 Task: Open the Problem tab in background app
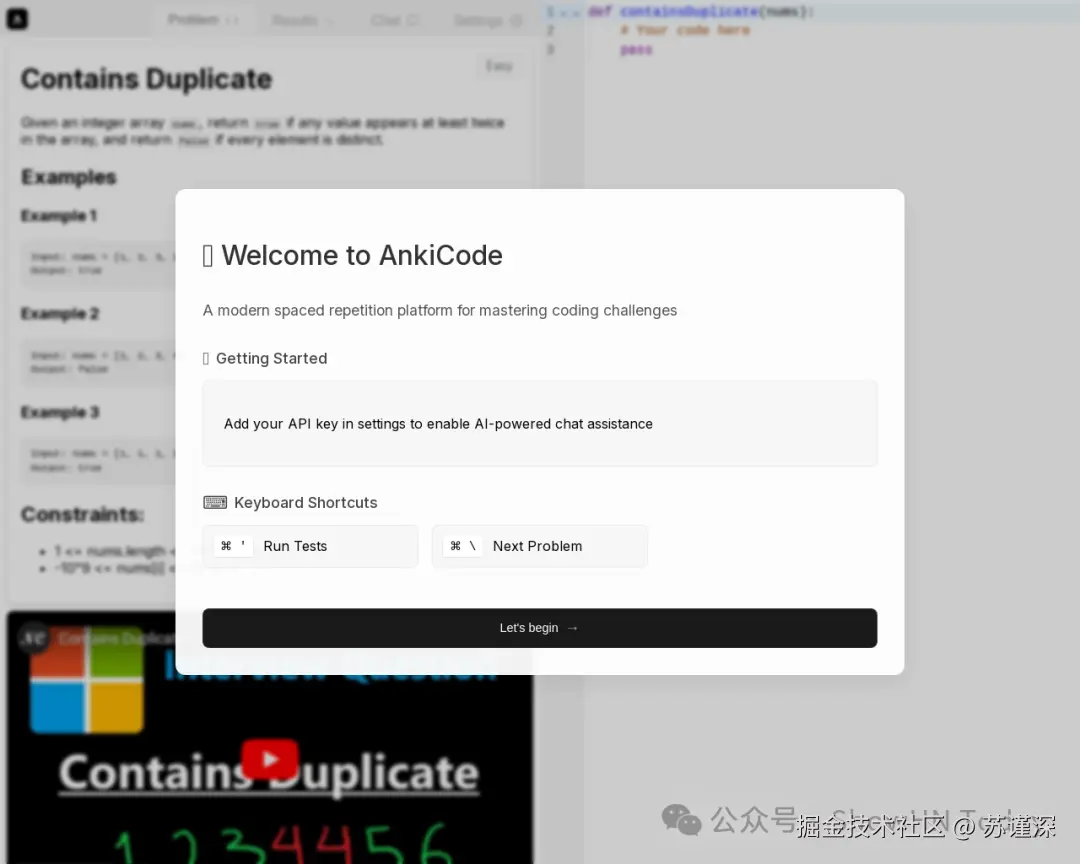pos(202,19)
